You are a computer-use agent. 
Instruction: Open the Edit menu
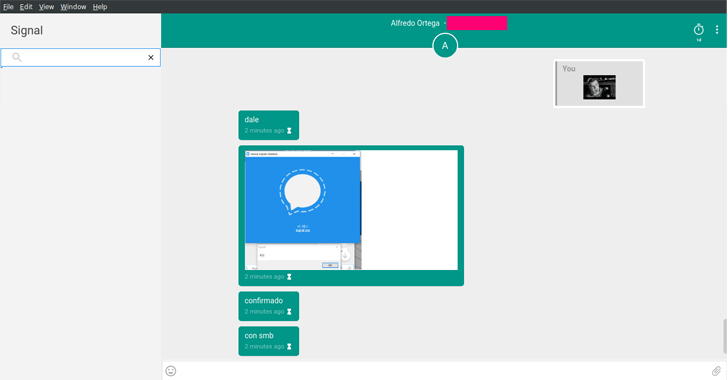coord(26,7)
